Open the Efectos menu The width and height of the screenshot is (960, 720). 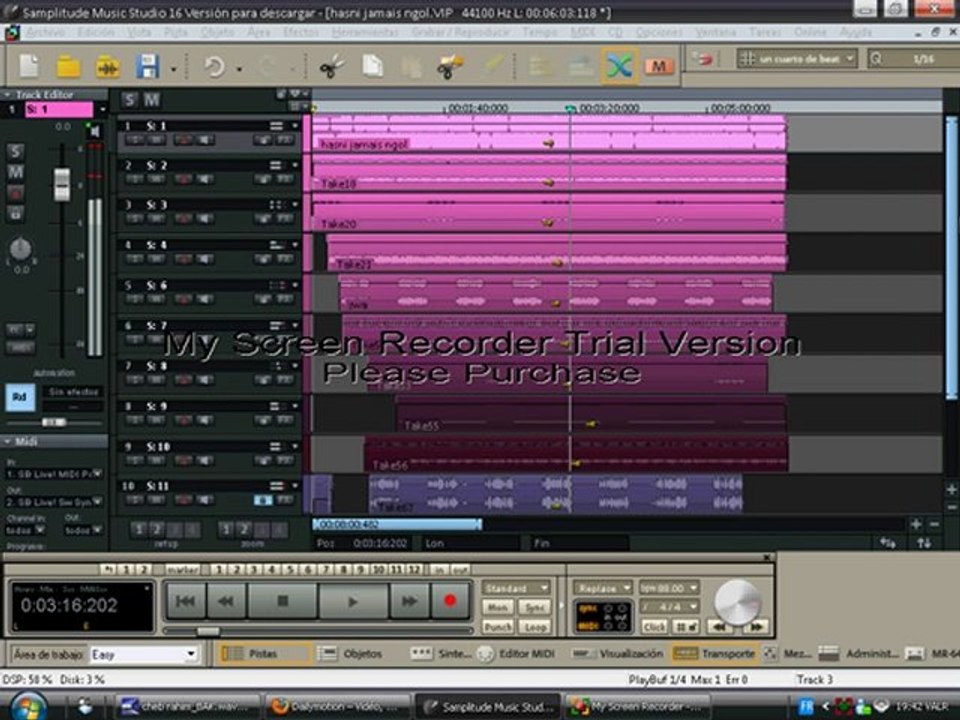pyautogui.click(x=301, y=32)
